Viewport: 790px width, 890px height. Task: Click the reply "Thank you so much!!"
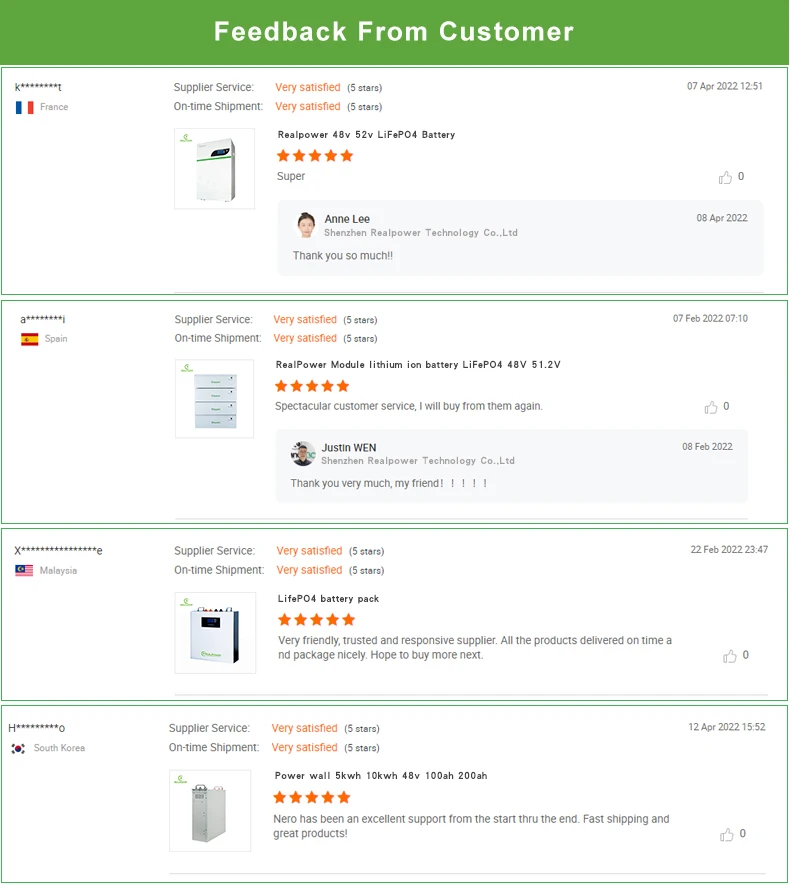point(343,255)
